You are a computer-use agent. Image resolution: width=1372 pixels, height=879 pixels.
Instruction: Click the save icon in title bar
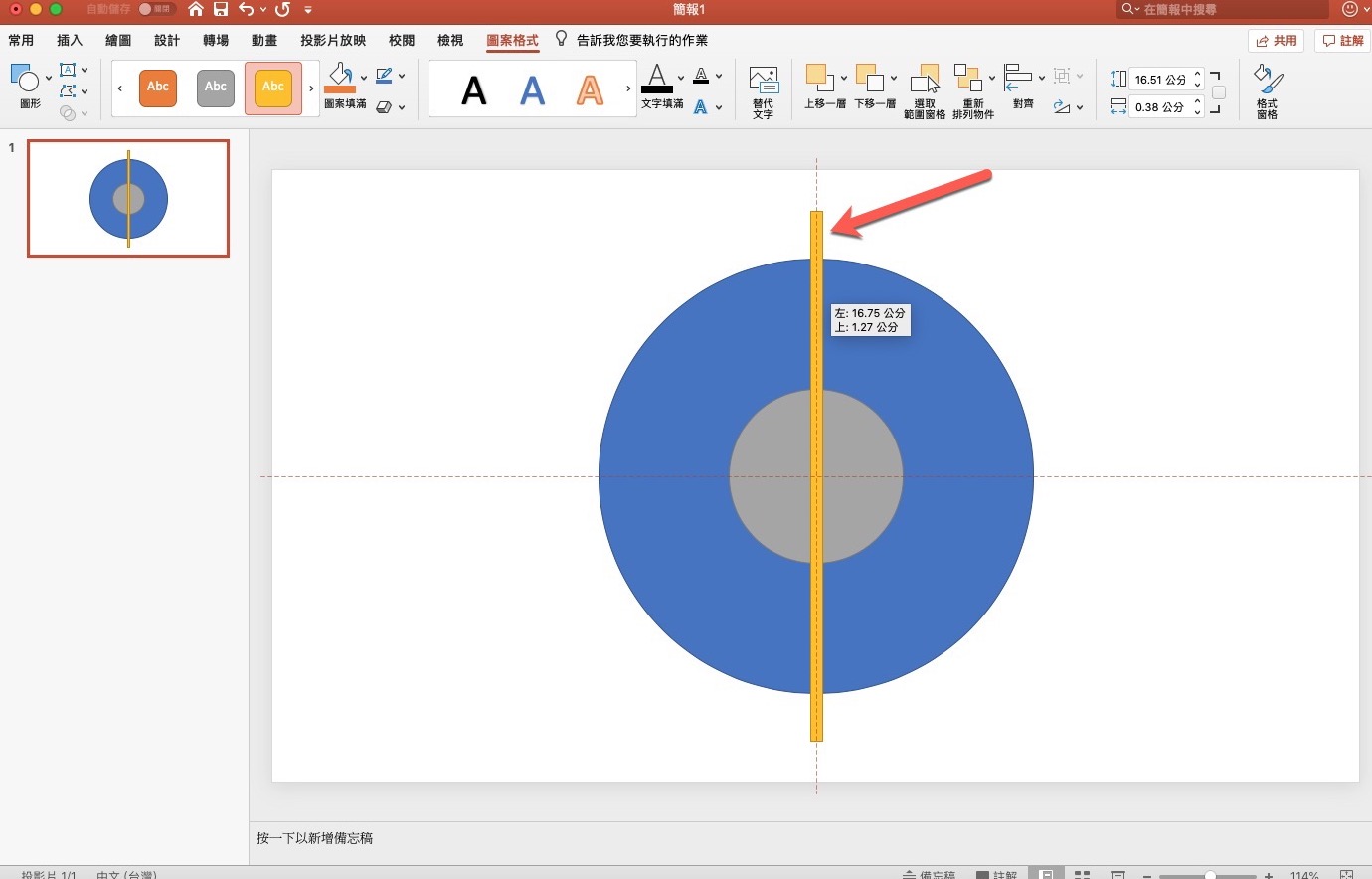click(x=221, y=9)
